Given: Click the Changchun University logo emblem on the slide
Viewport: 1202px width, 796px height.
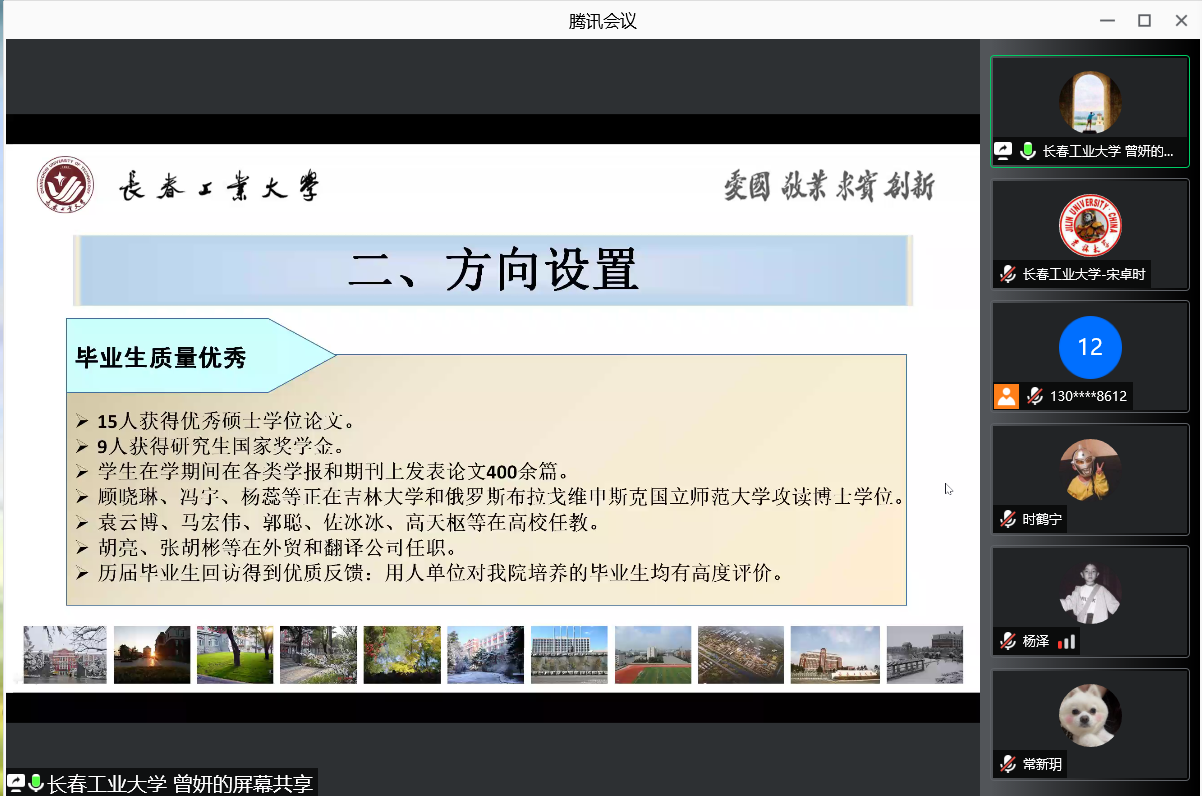Looking at the screenshot, I should 64,185.
